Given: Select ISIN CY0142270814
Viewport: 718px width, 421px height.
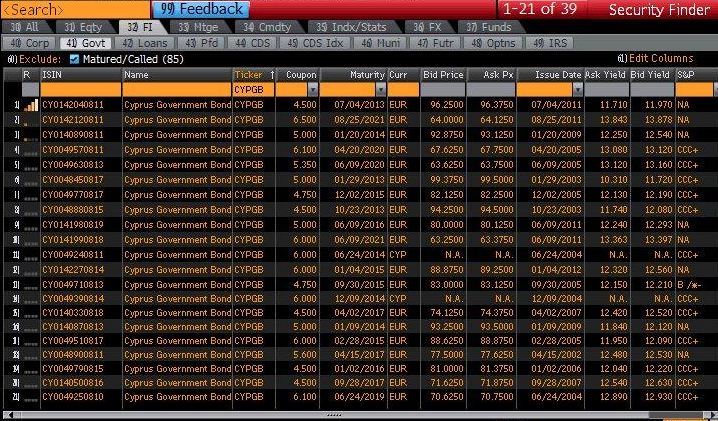Looking at the screenshot, I should coord(73,270).
